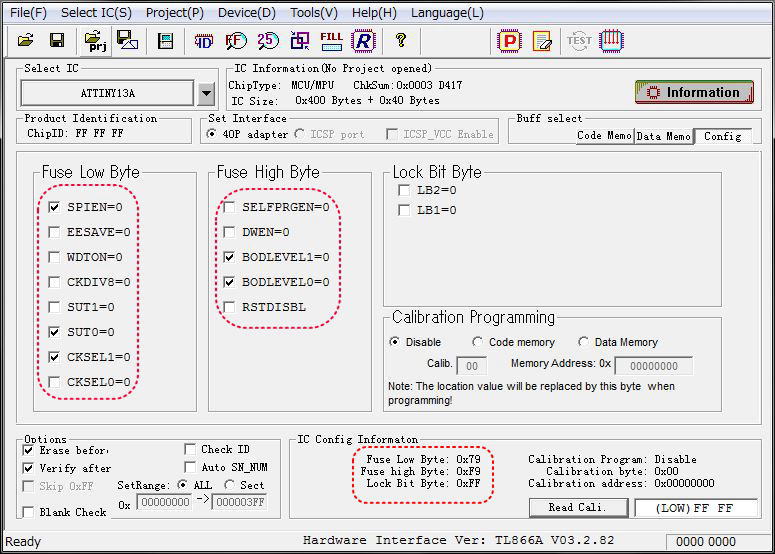Image resolution: width=775 pixels, height=554 pixels.
Task: Switch to the Data Memo tab
Action: [x=663, y=136]
